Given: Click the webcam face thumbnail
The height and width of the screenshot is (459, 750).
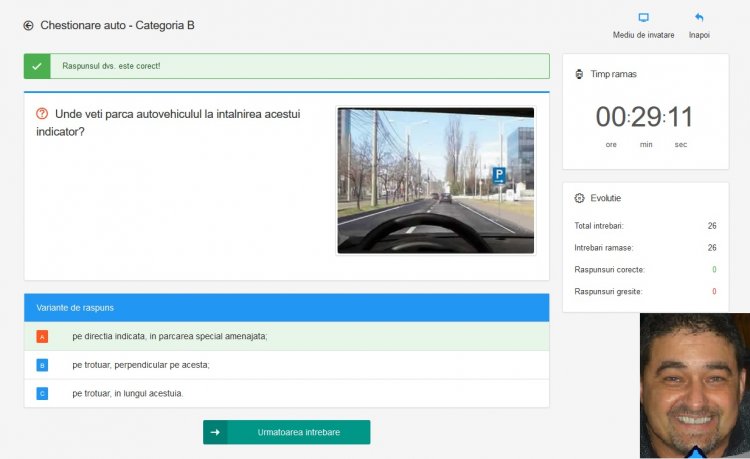Looking at the screenshot, I should (695, 386).
